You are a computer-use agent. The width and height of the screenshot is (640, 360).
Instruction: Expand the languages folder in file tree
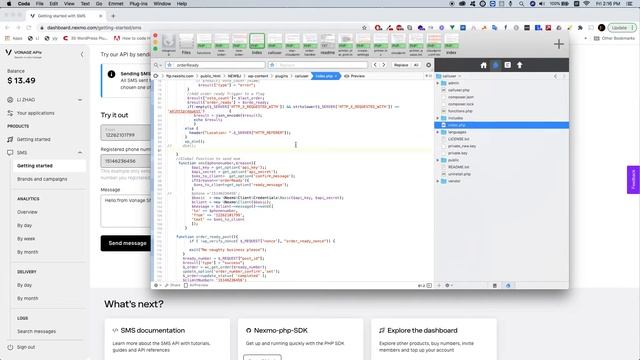pyautogui.click(x=438, y=132)
